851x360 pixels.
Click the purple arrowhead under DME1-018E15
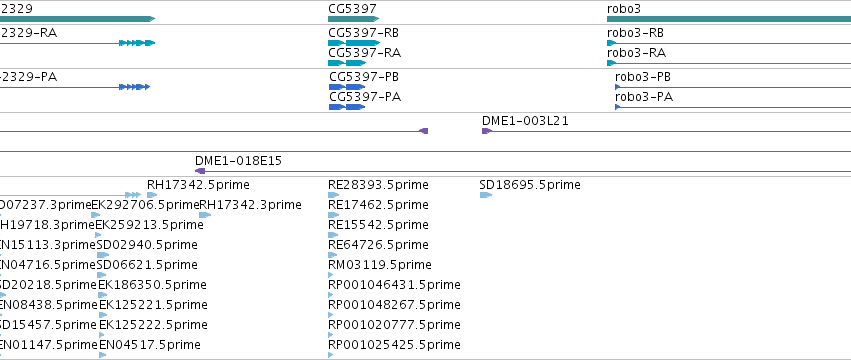click(200, 171)
